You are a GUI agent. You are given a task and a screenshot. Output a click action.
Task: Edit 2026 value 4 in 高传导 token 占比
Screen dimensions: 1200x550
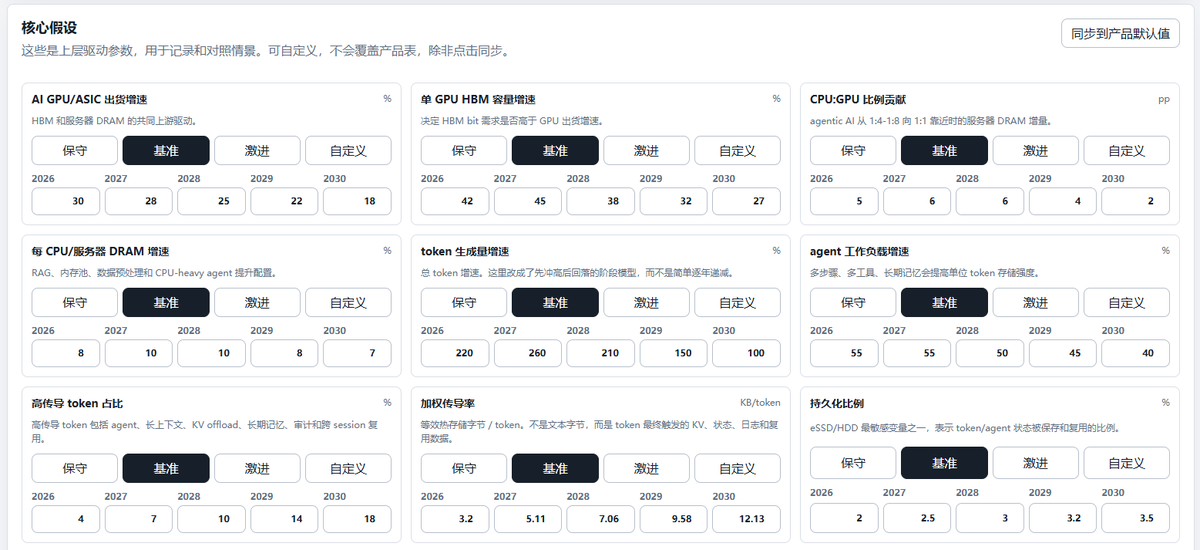click(x=66, y=519)
